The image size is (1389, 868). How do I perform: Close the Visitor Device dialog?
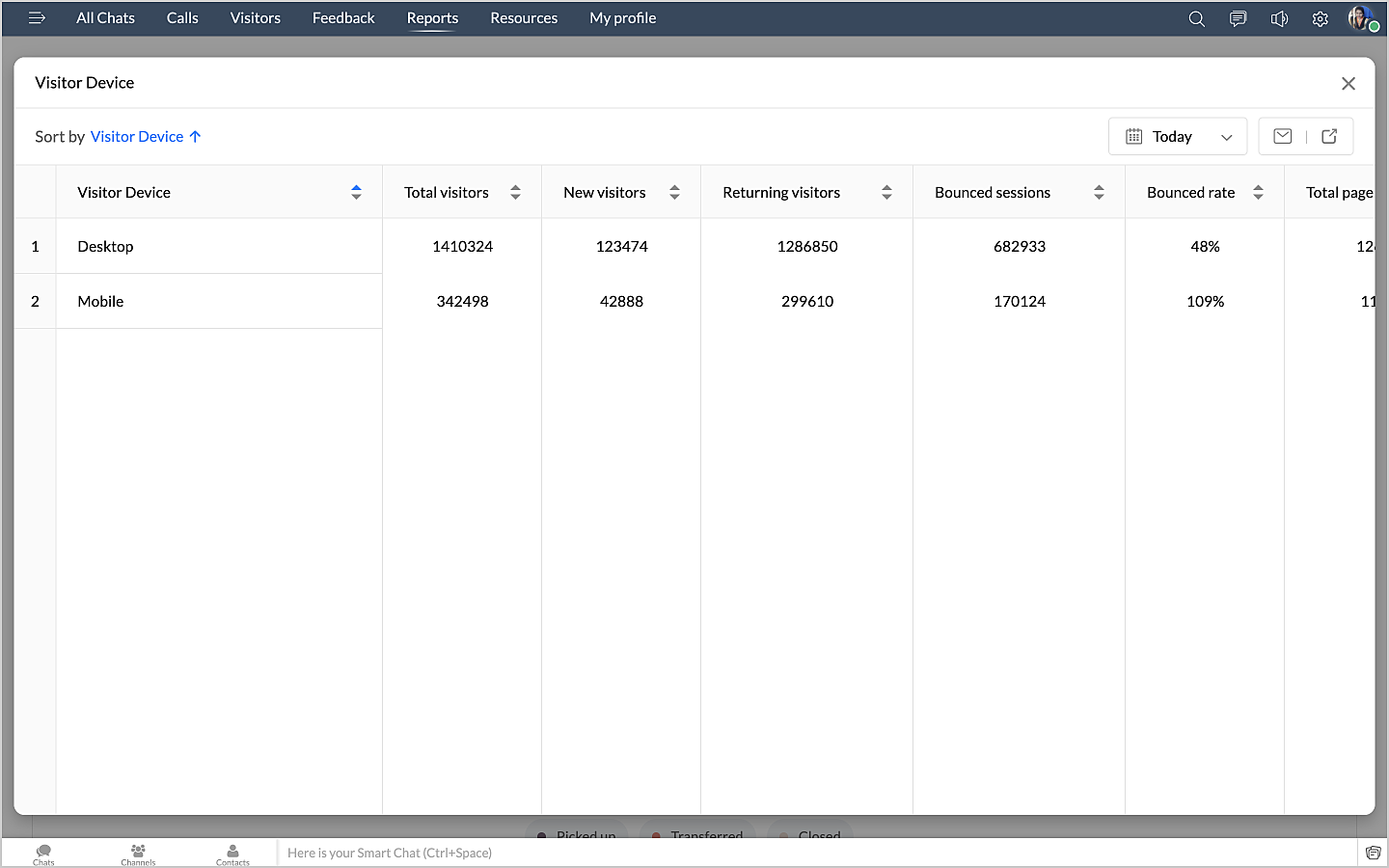(x=1348, y=84)
